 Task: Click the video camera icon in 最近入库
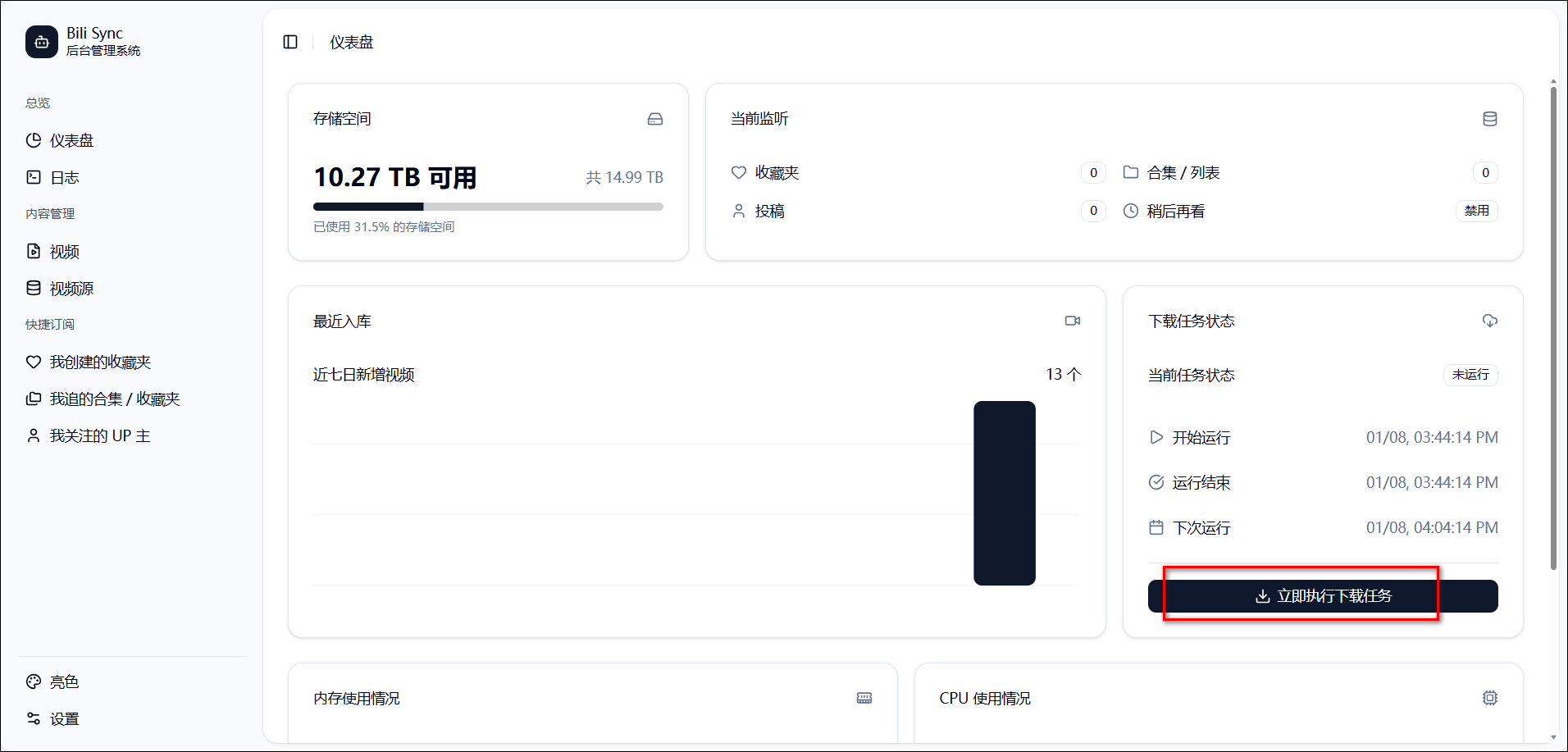click(1072, 321)
